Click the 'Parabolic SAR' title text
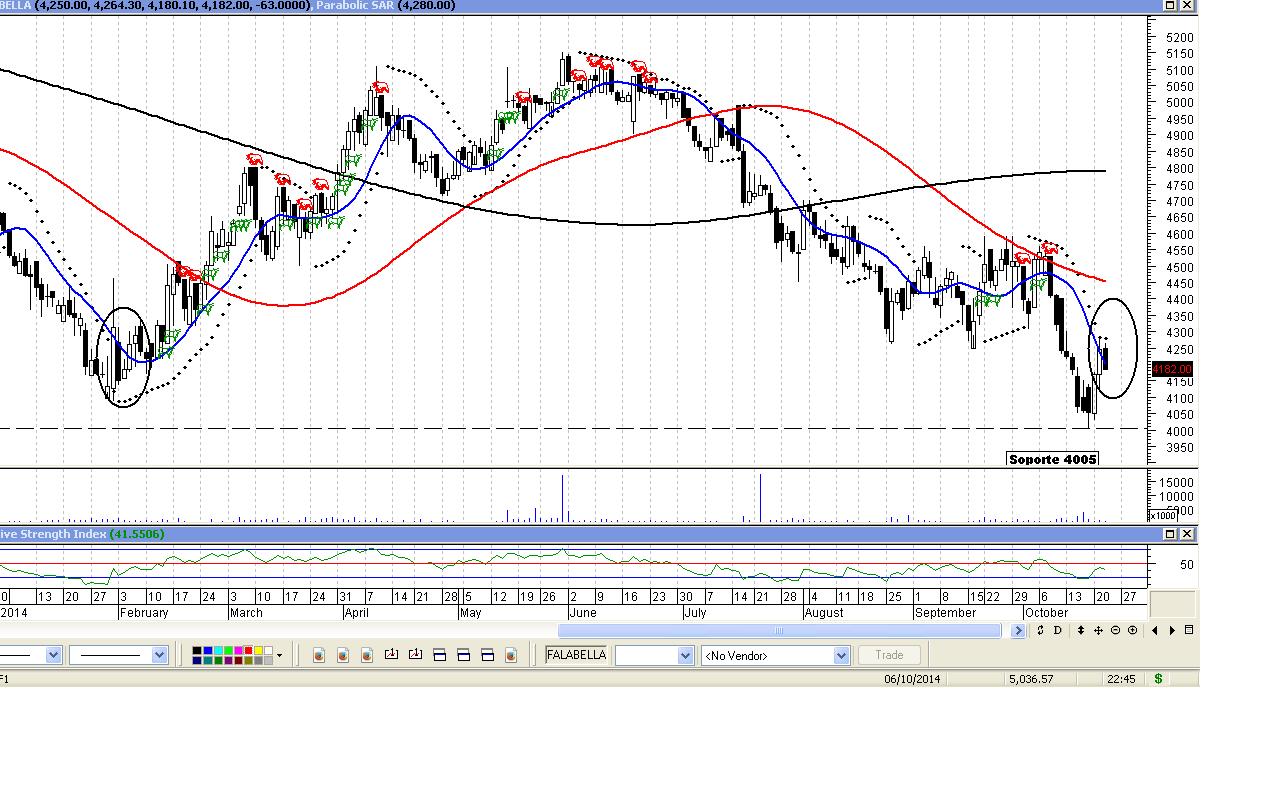This screenshot has width=1280, height=800. (x=354, y=6)
